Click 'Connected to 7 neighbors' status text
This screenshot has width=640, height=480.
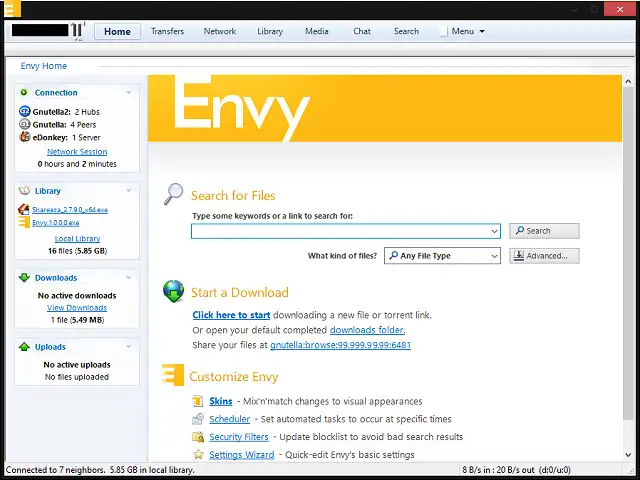[x=56, y=470]
